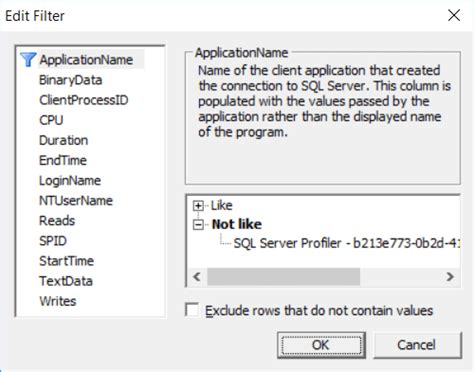Click the horizontal scrollbar thumb

[283, 277]
